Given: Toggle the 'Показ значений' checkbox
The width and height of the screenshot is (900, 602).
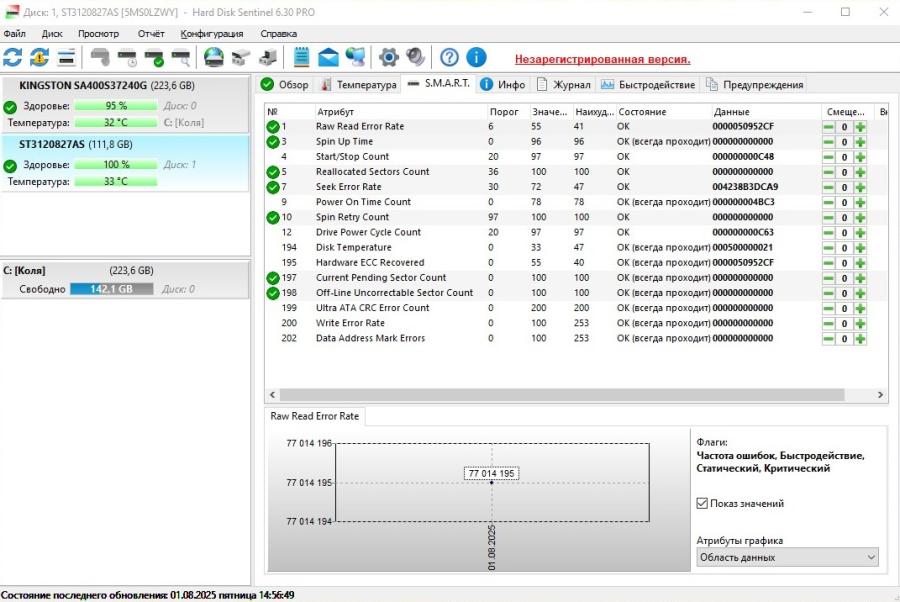Looking at the screenshot, I should point(702,504).
